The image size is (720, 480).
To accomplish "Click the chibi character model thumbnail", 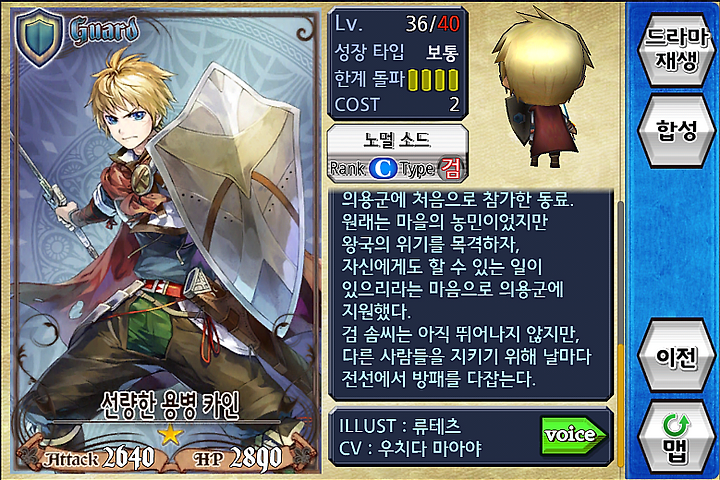I will click(x=543, y=87).
